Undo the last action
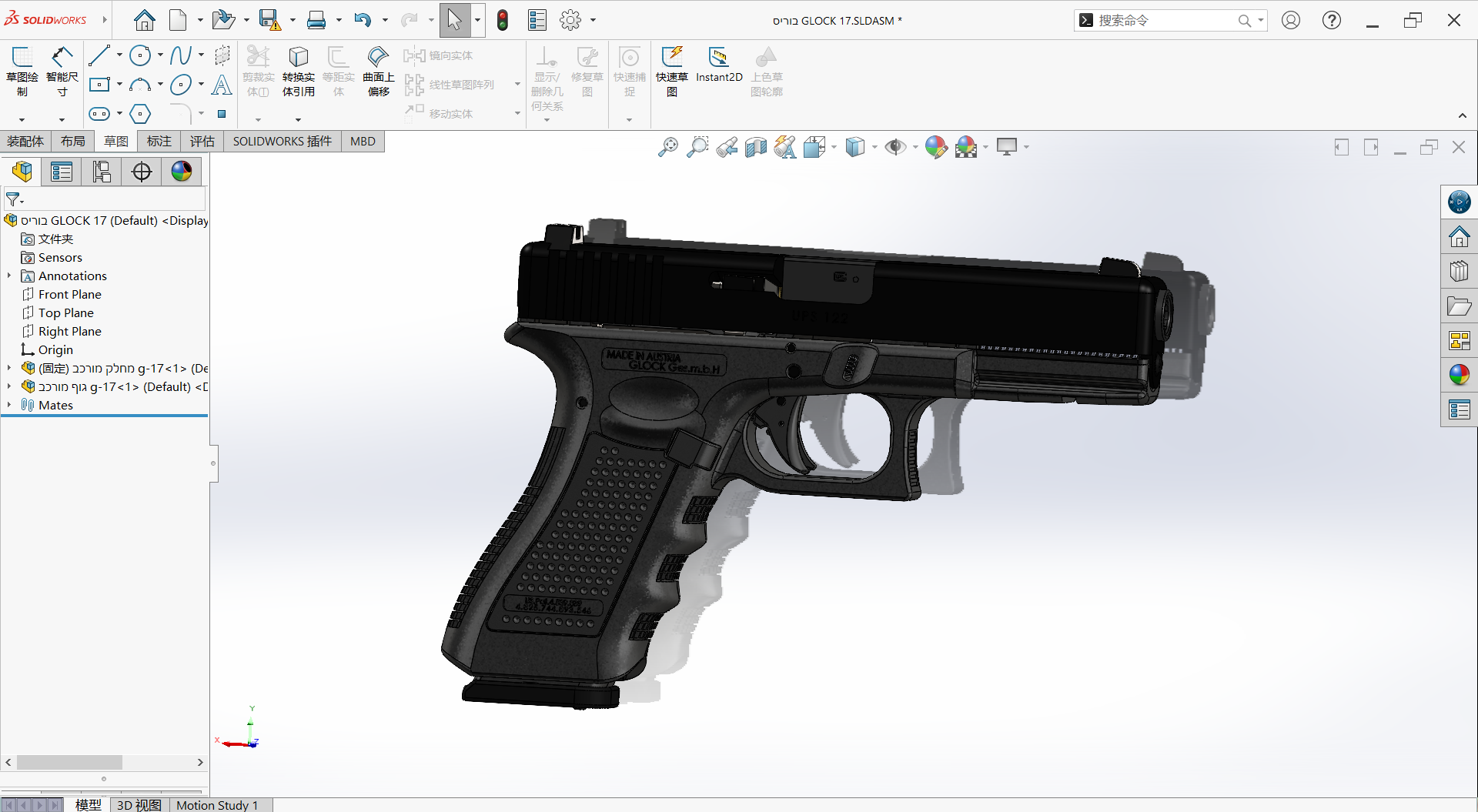This screenshot has width=1478, height=812. tap(363, 20)
